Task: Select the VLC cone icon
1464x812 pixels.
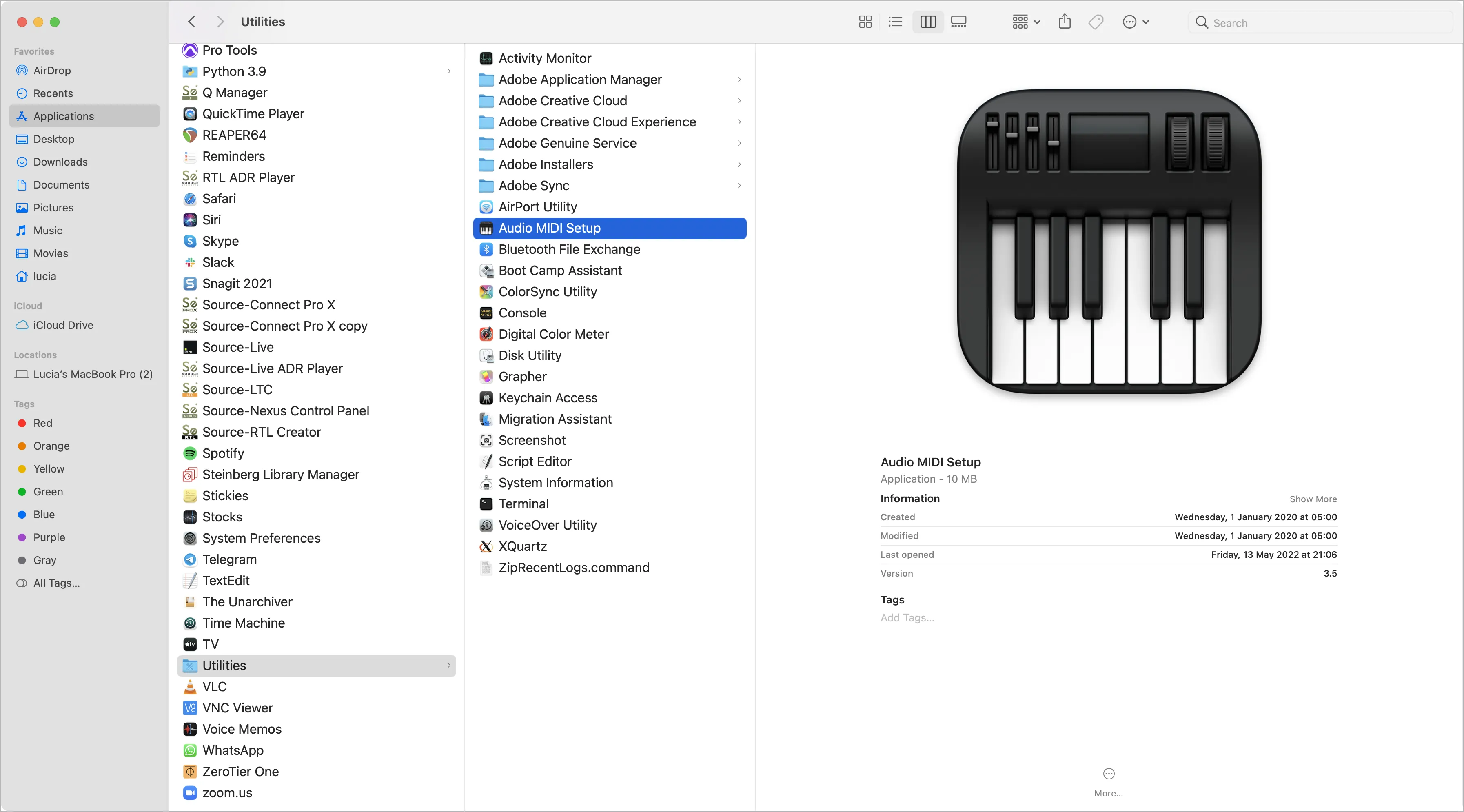Action: point(190,686)
